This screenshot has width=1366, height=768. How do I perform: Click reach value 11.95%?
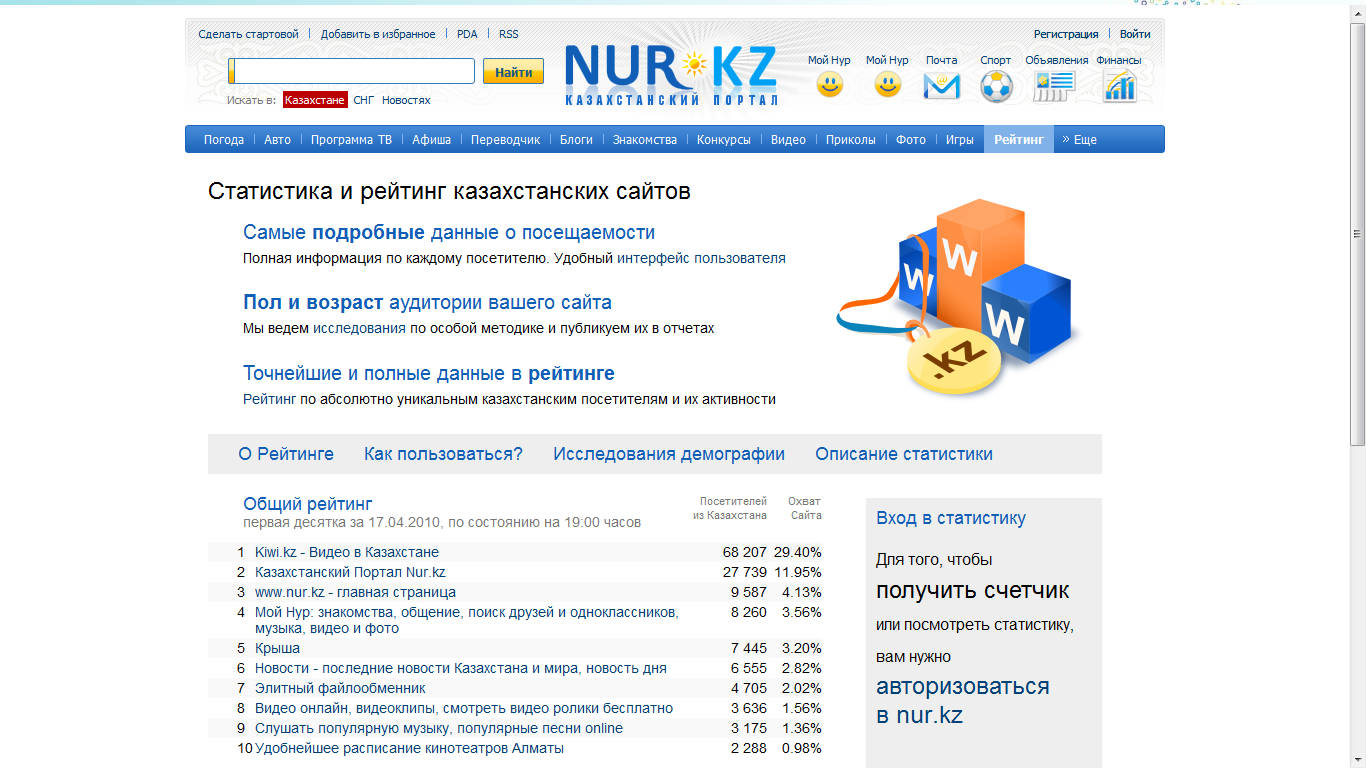pyautogui.click(x=798, y=572)
